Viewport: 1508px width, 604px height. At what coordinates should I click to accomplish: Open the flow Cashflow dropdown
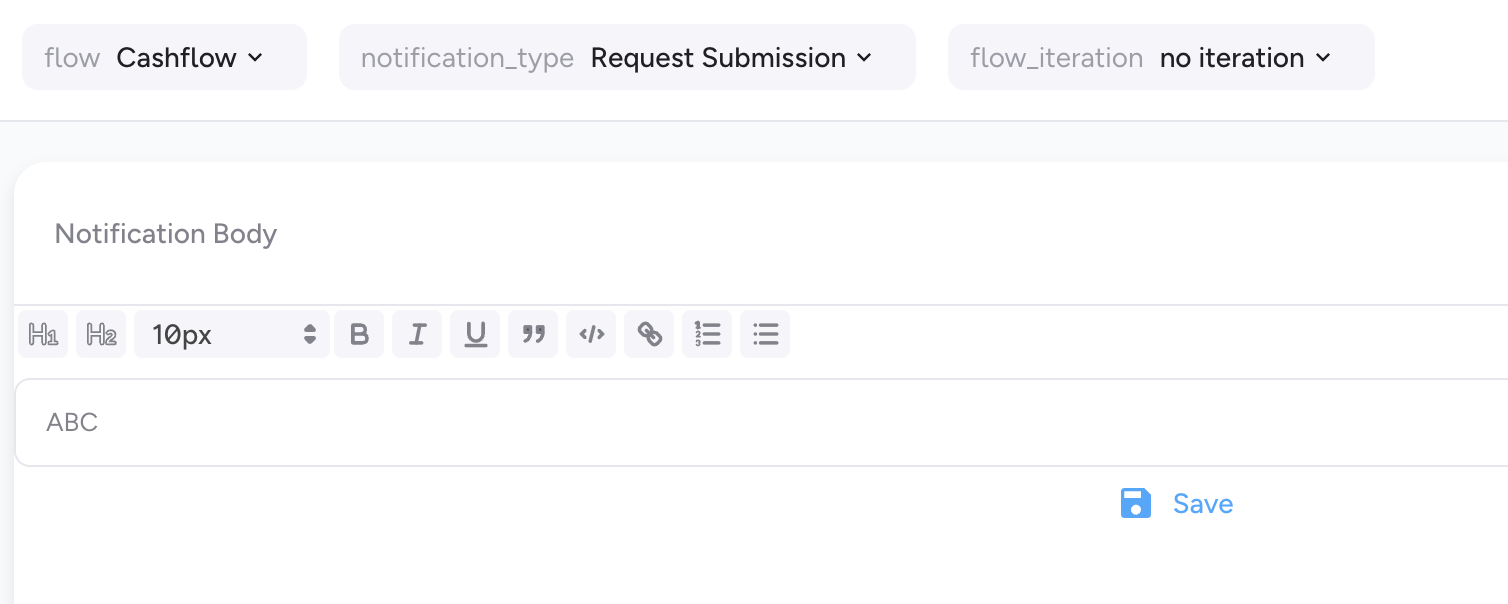(x=165, y=58)
